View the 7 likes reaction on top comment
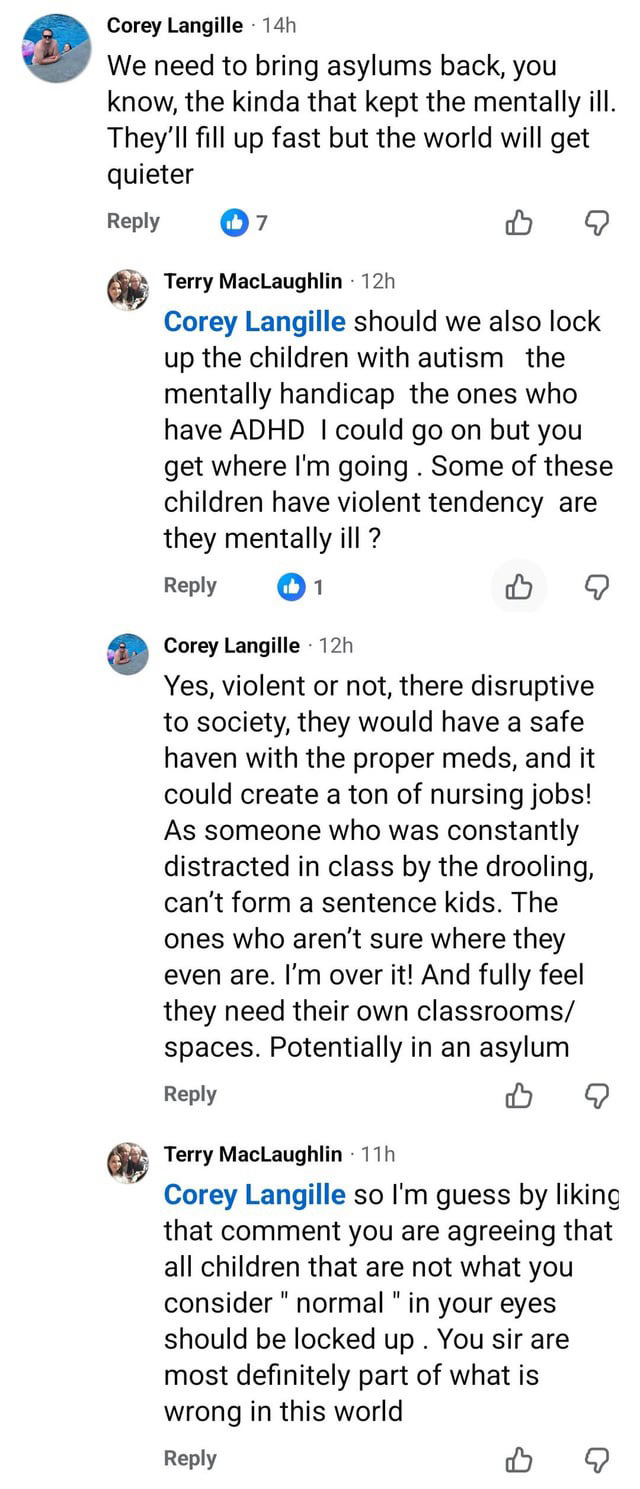 243,222
